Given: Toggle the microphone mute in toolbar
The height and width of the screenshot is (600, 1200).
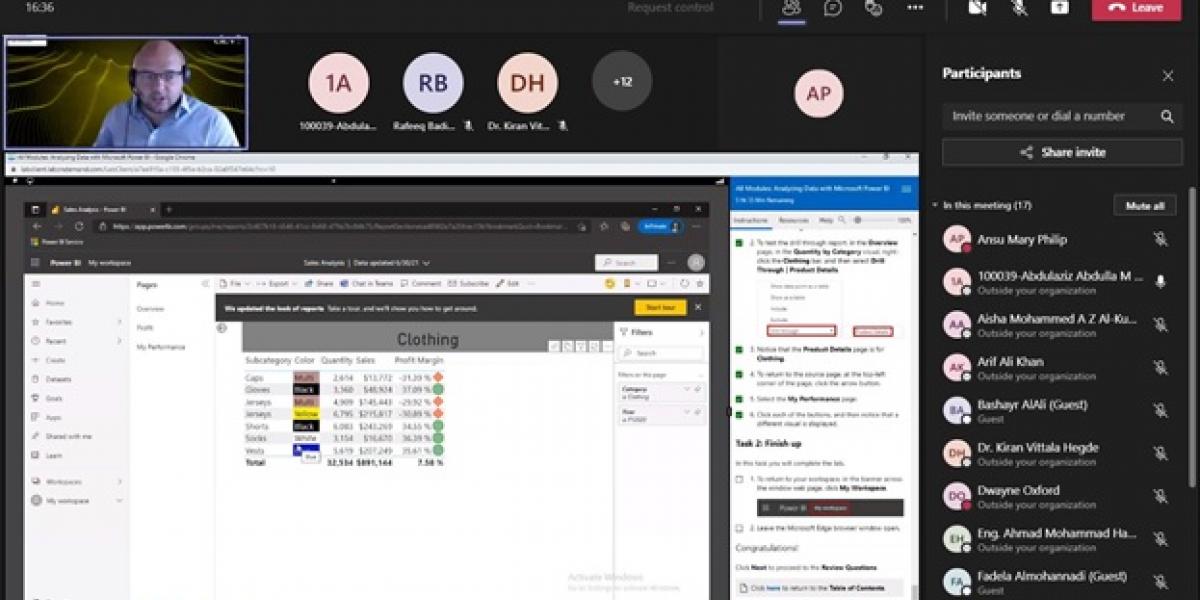Looking at the screenshot, I should click(1019, 8).
